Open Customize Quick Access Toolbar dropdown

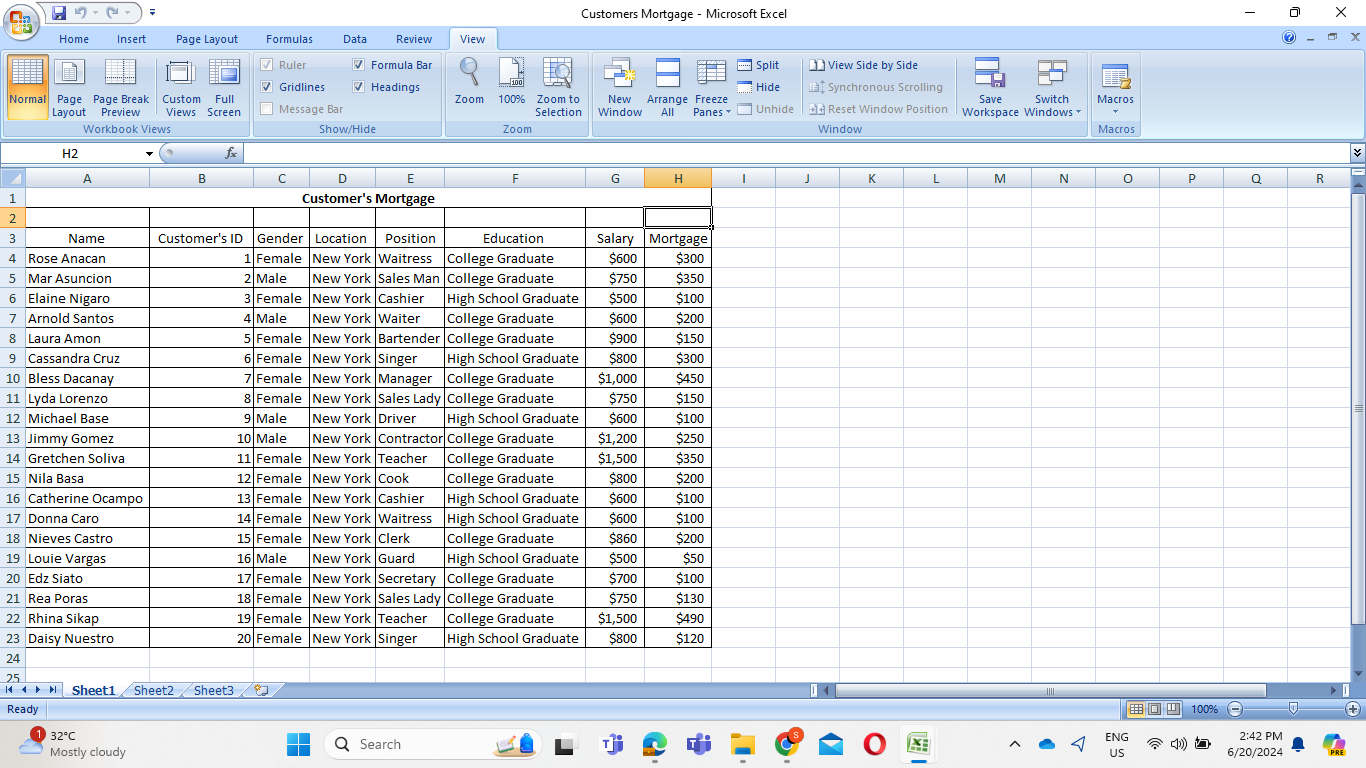point(152,13)
